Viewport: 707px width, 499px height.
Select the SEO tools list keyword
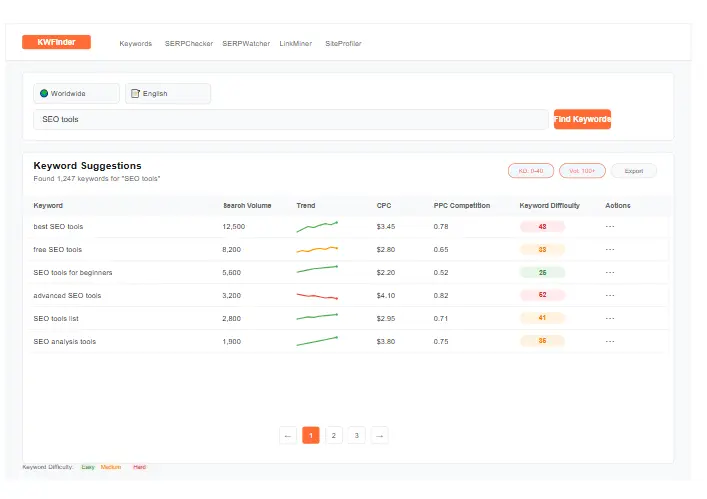pos(56,318)
